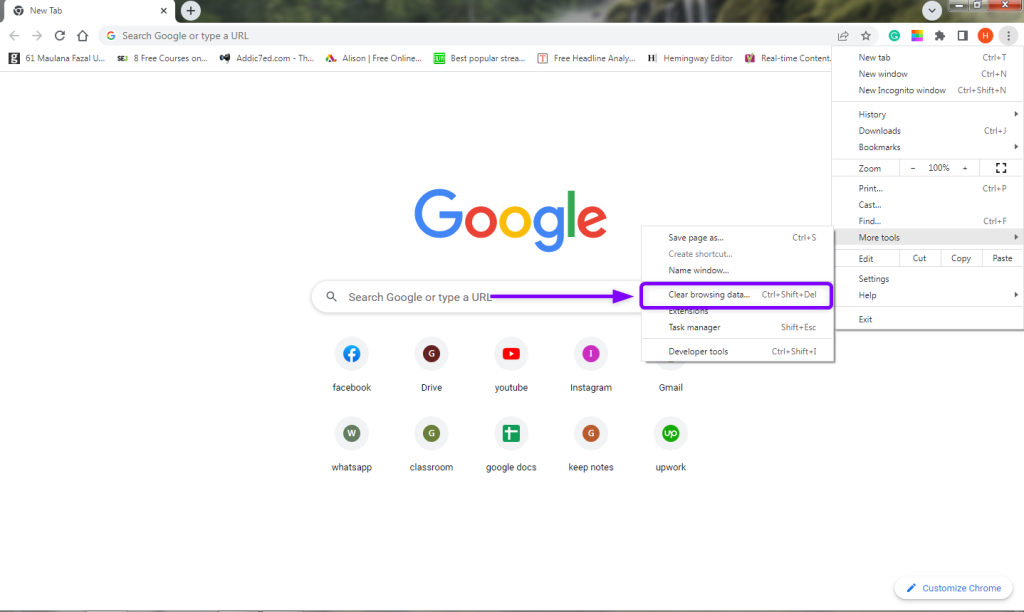Open the Hemingway Editor bookmark
1024x612 pixels.
tap(690, 58)
